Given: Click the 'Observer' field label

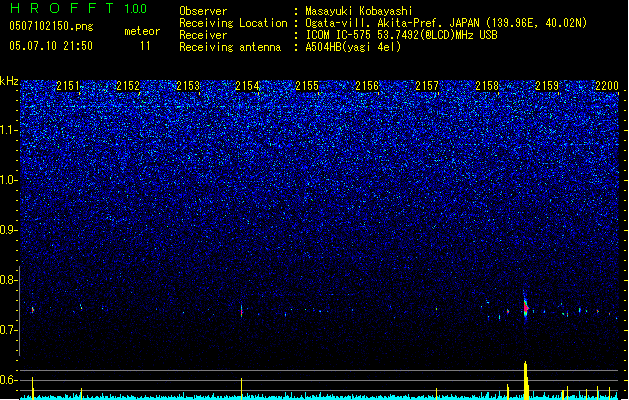Looking at the screenshot, I should coord(203,11).
